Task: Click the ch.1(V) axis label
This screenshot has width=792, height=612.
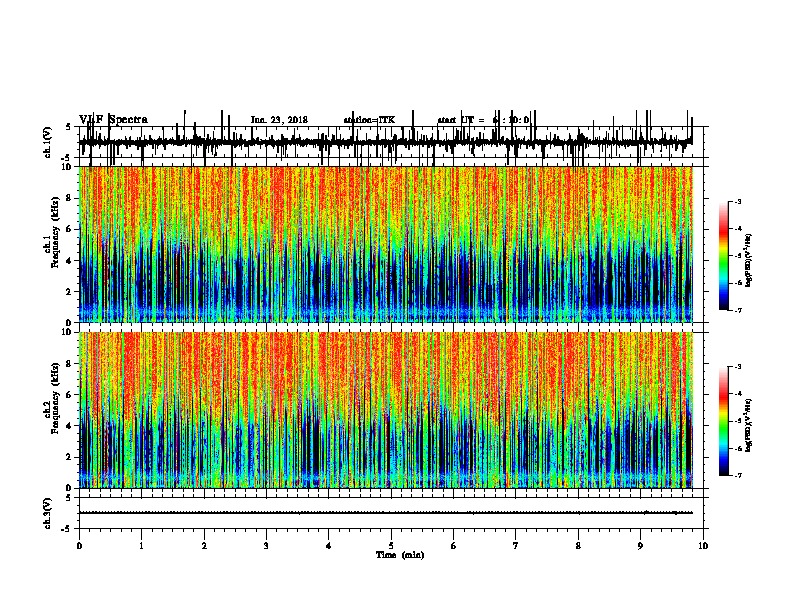Action: 47,142
